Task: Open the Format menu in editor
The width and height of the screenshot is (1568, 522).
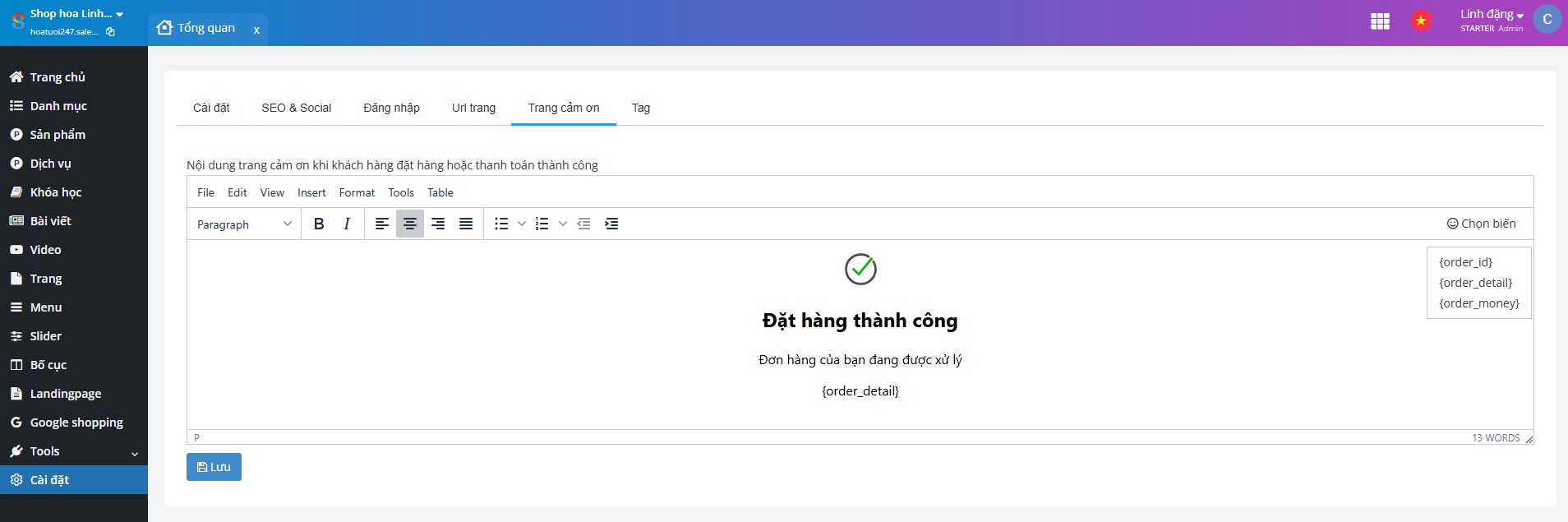Action: [x=357, y=192]
